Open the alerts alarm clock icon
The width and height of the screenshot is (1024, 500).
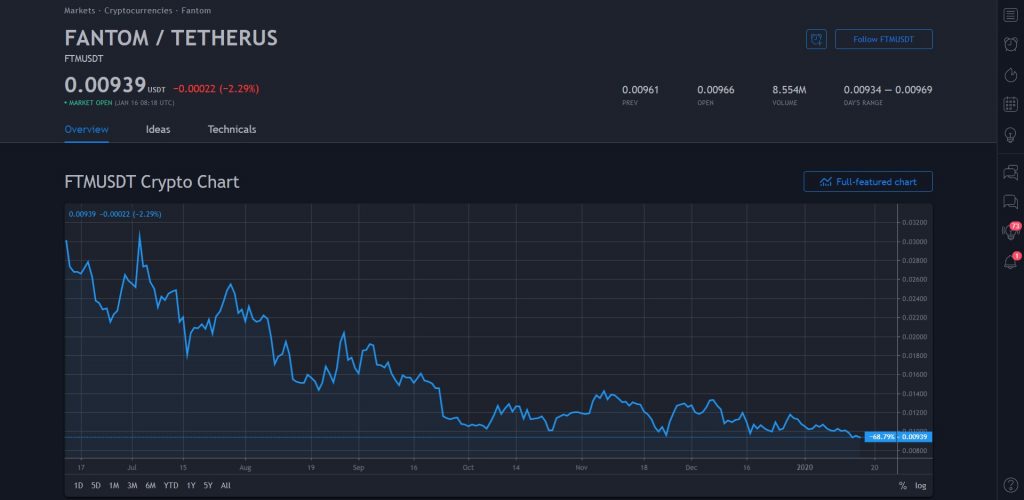point(1010,44)
